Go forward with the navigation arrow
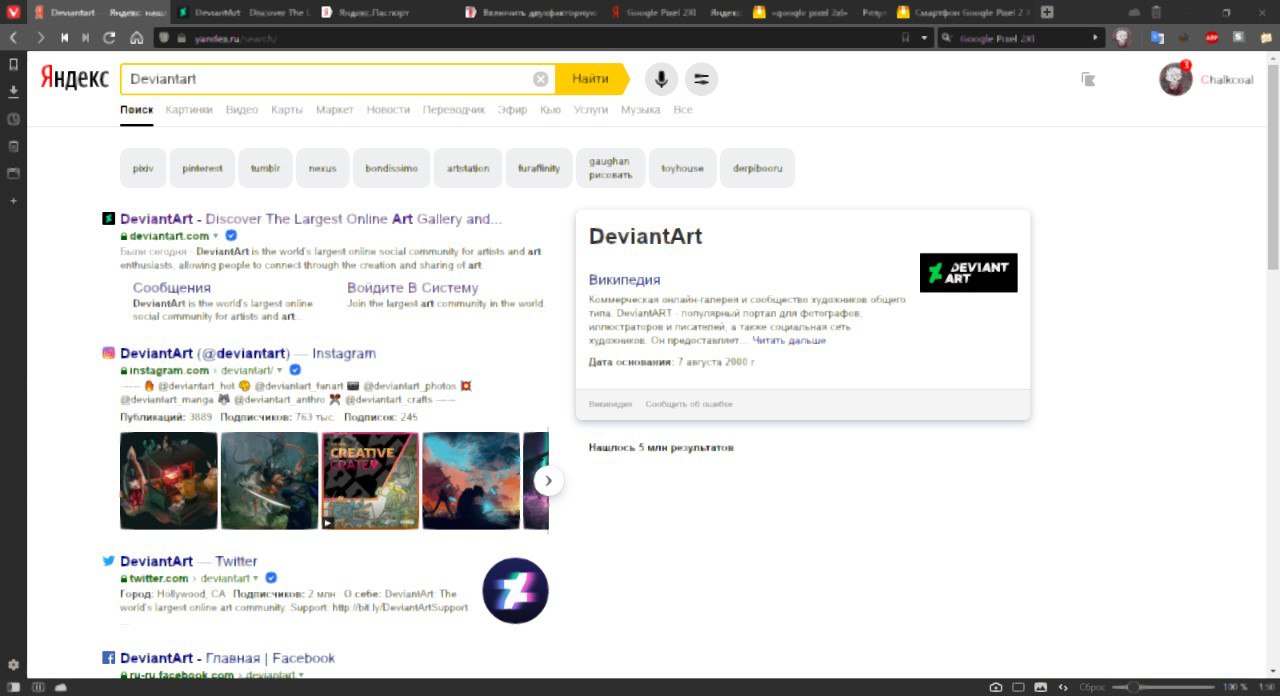Screen dimensions: 1280x696 click(x=40, y=37)
